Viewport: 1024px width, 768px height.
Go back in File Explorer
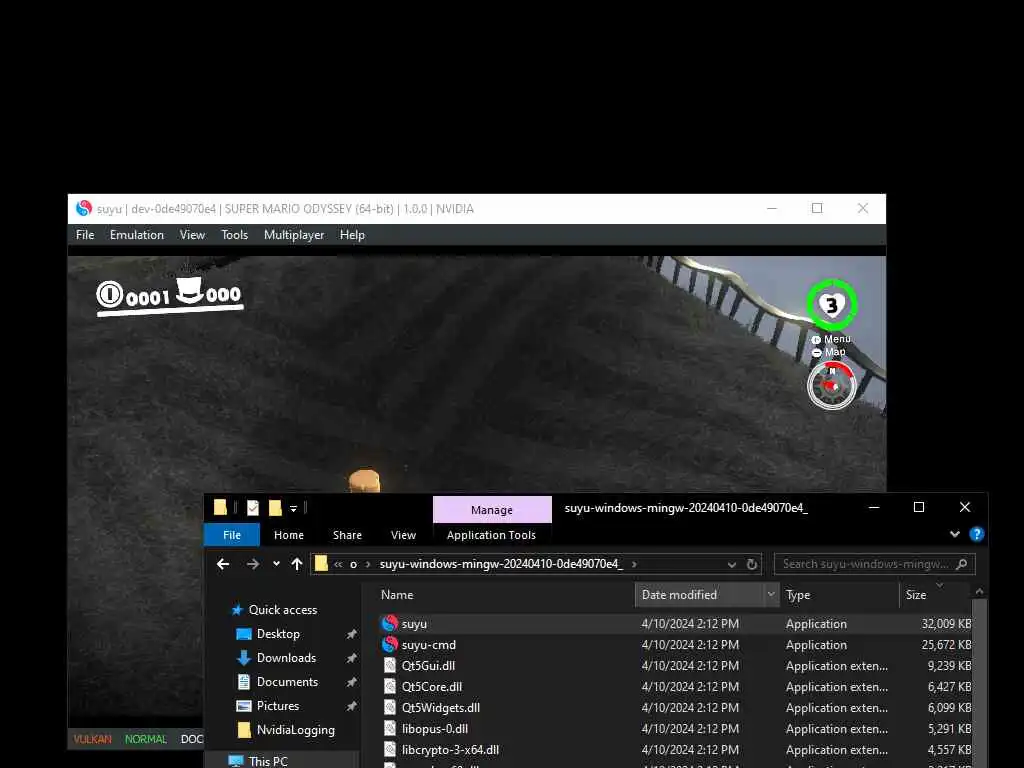coord(223,564)
